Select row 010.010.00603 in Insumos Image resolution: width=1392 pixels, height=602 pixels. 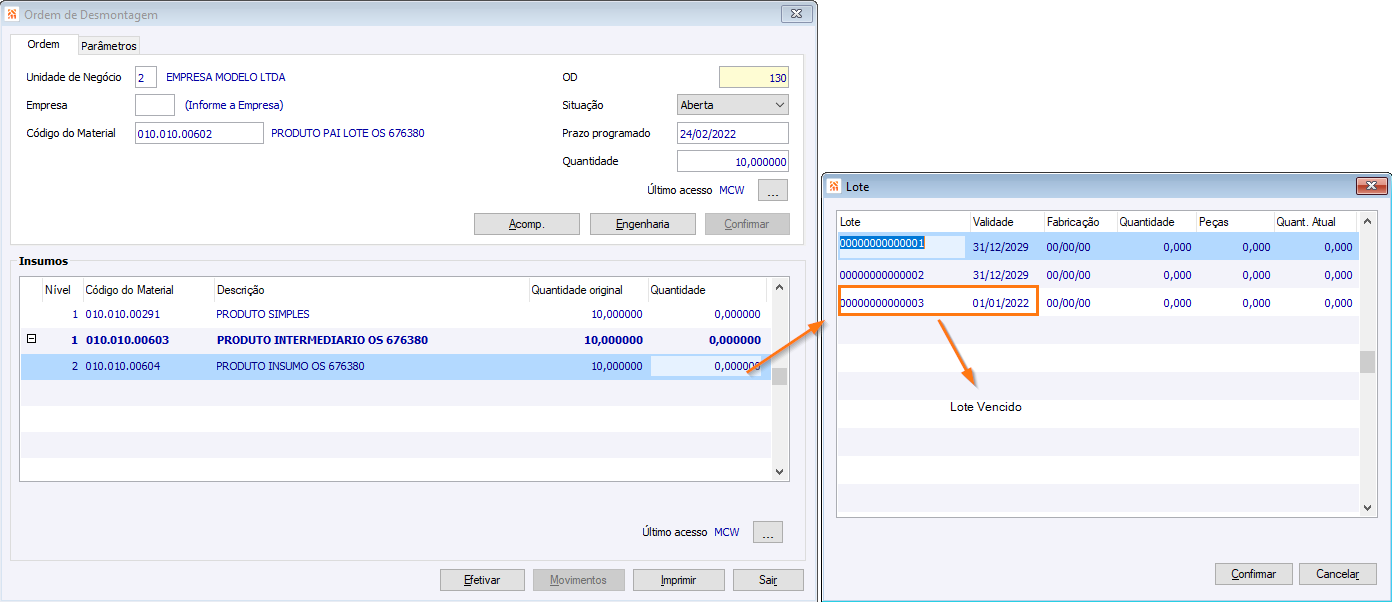click(x=395, y=340)
